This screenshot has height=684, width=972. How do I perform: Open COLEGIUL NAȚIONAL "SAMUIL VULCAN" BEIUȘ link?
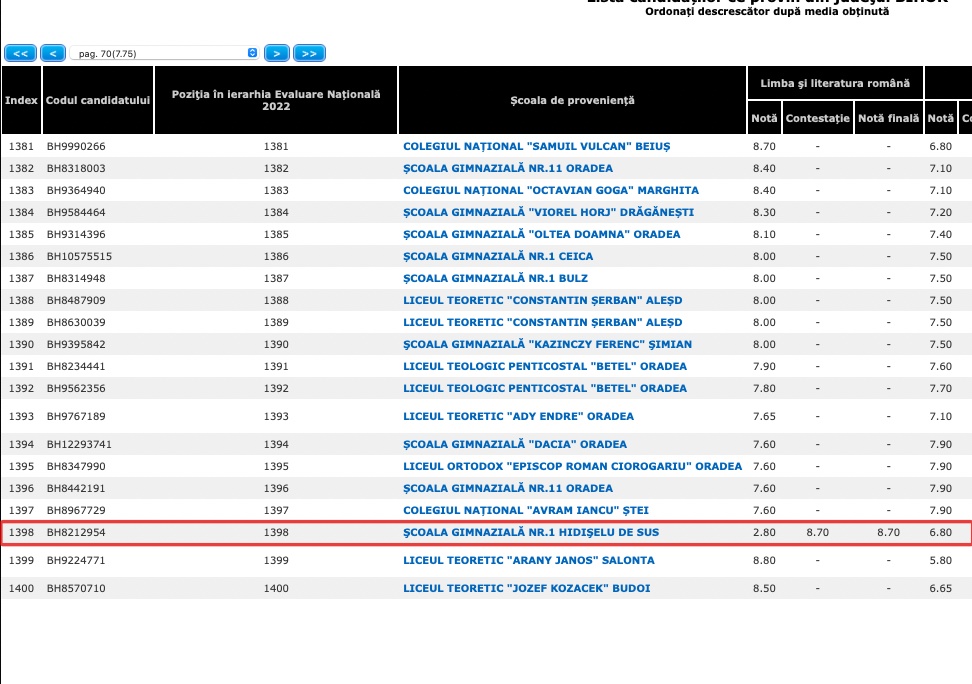point(536,146)
